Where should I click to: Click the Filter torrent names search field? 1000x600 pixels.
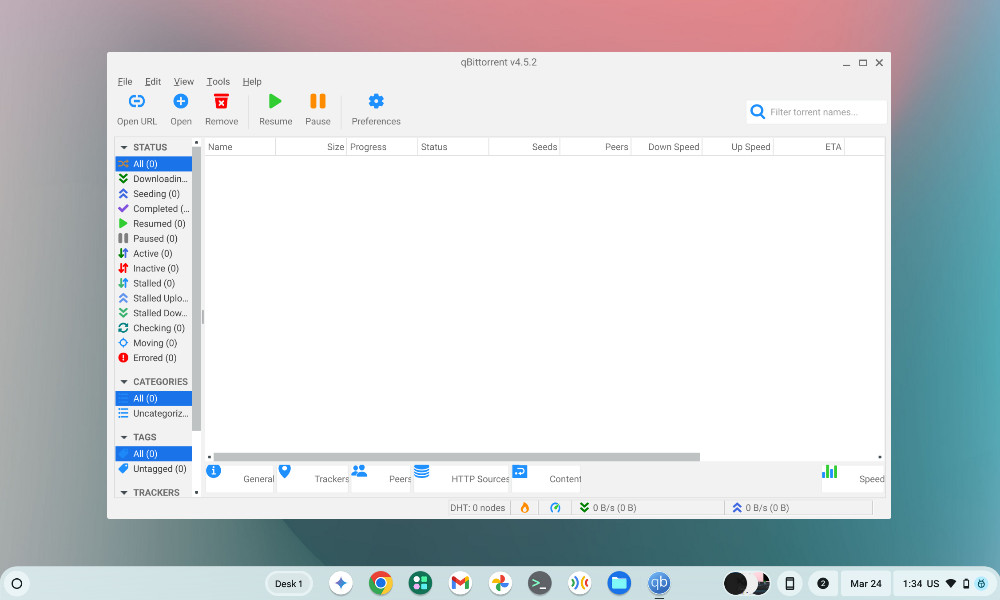coord(816,112)
